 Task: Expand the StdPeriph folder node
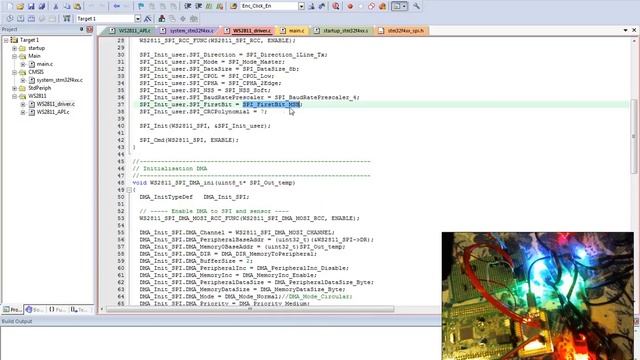(x=15, y=88)
